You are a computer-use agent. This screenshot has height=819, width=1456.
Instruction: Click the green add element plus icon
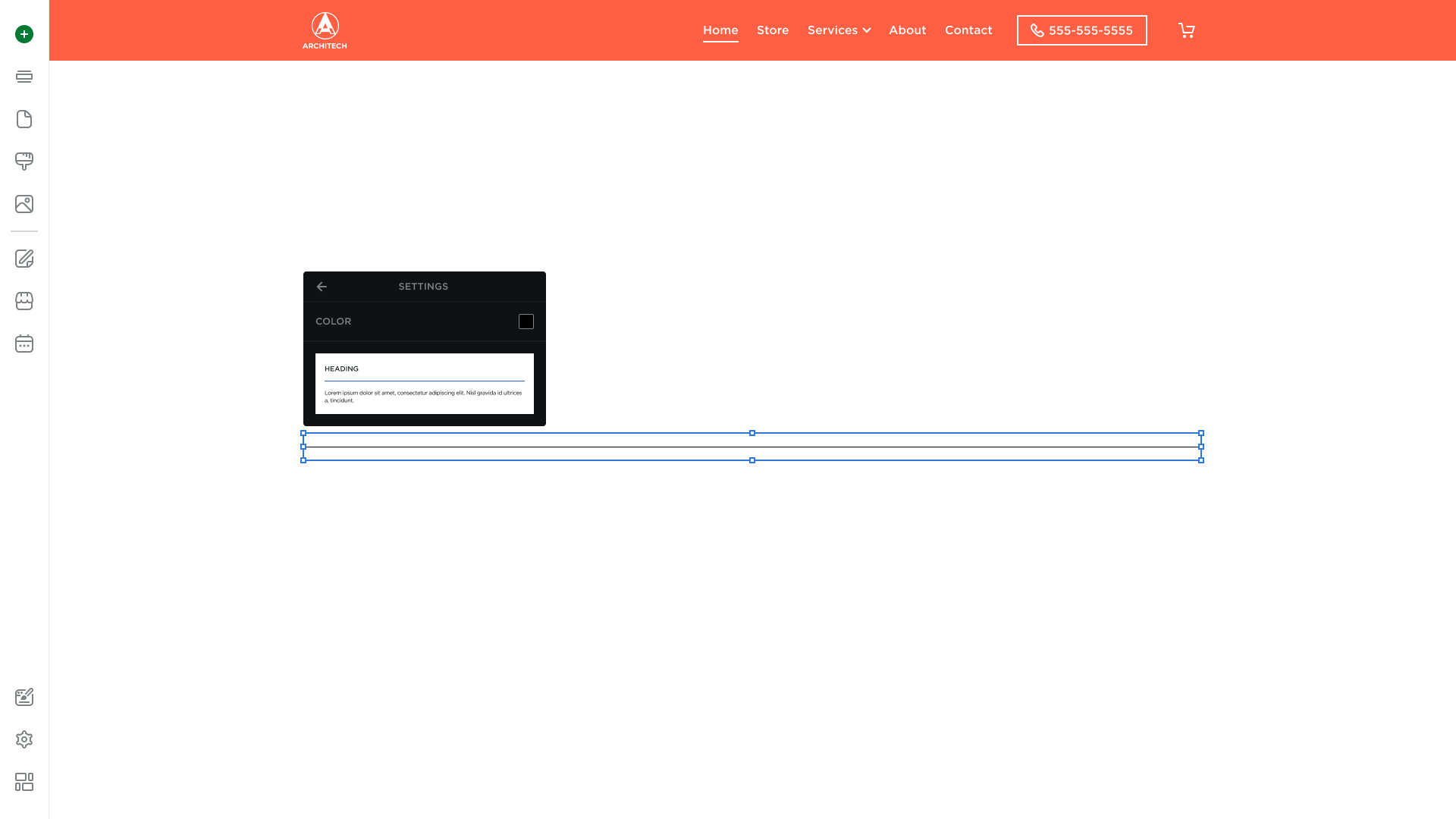[24, 34]
